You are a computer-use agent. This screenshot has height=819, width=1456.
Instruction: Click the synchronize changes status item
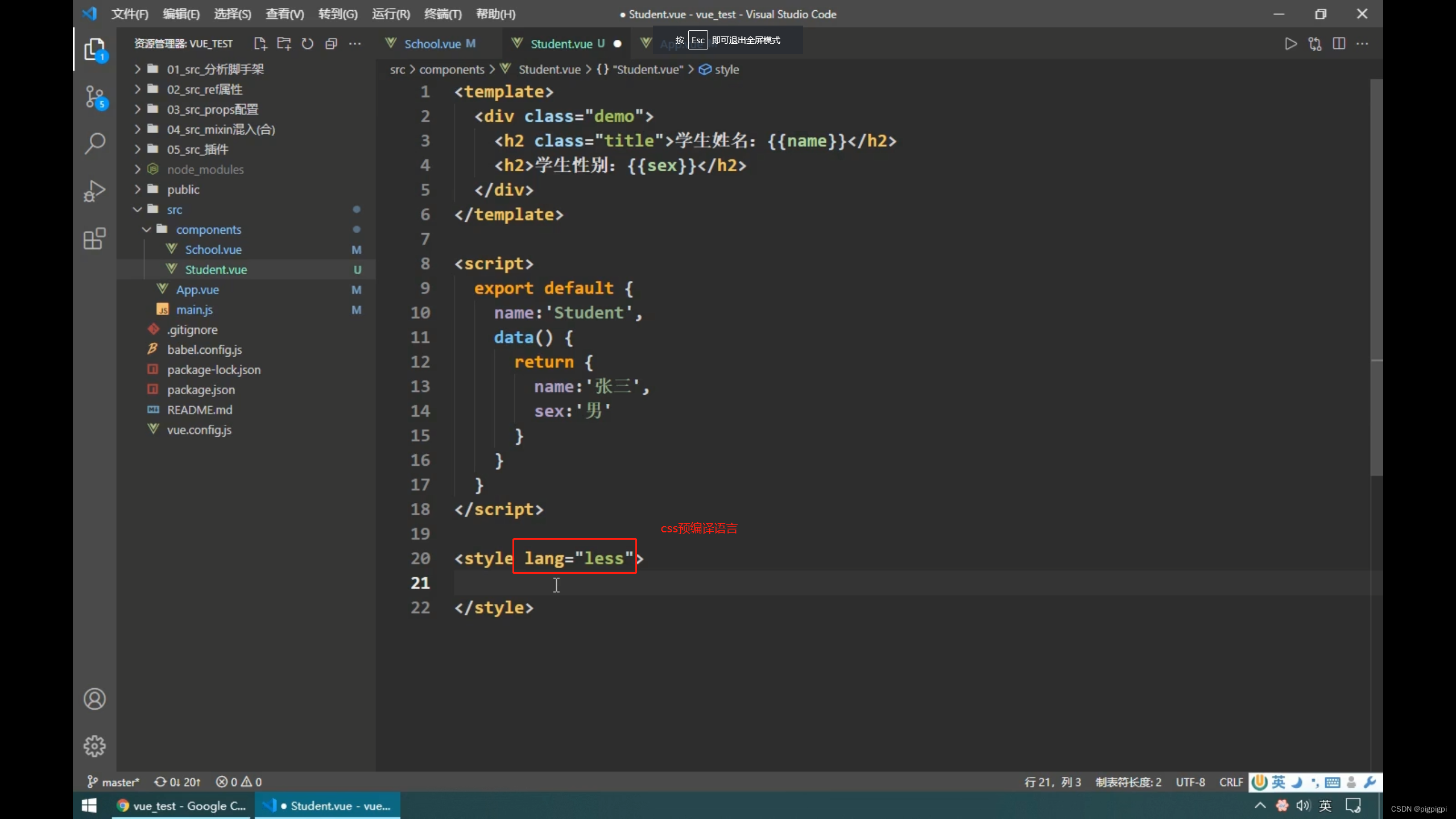(x=177, y=782)
